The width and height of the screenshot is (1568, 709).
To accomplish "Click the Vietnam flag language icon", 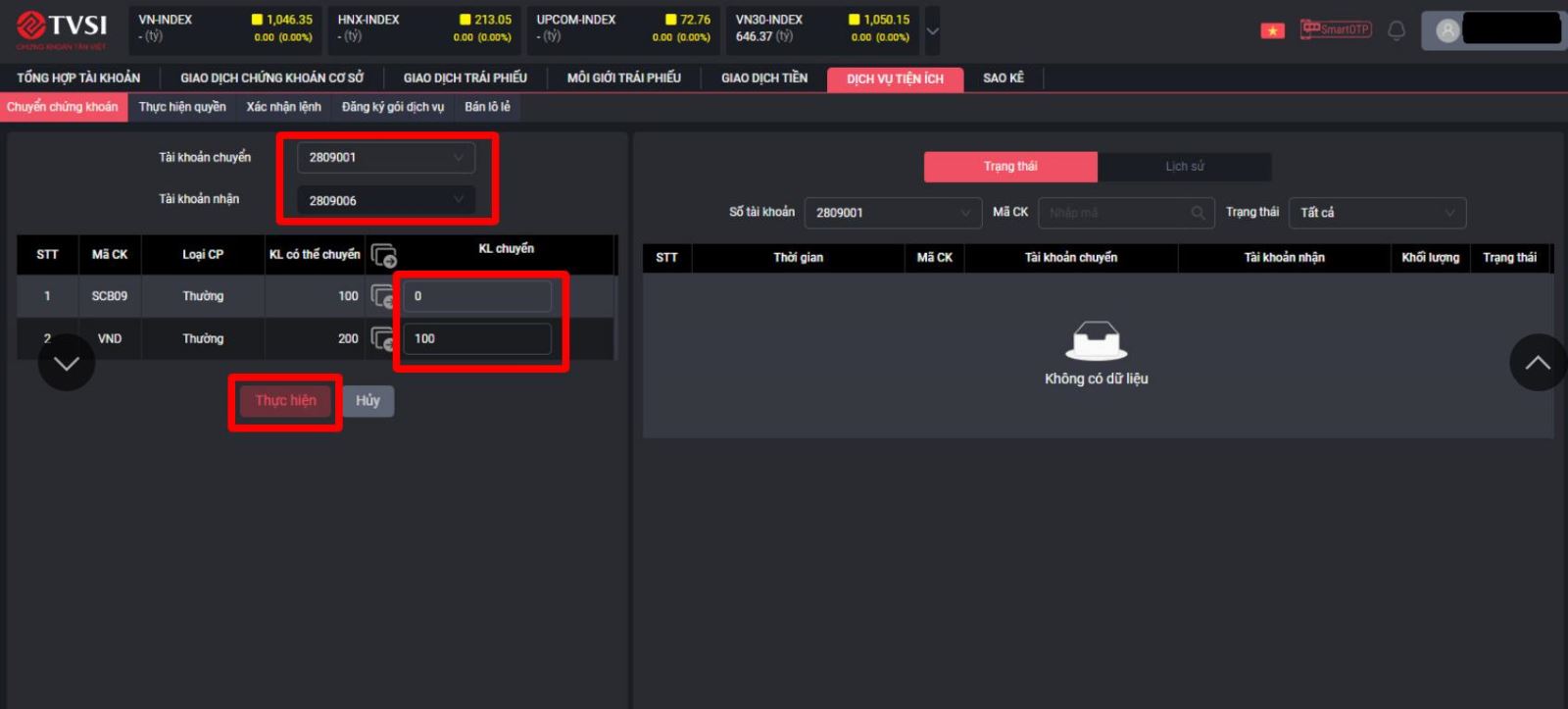I will pos(1272,30).
